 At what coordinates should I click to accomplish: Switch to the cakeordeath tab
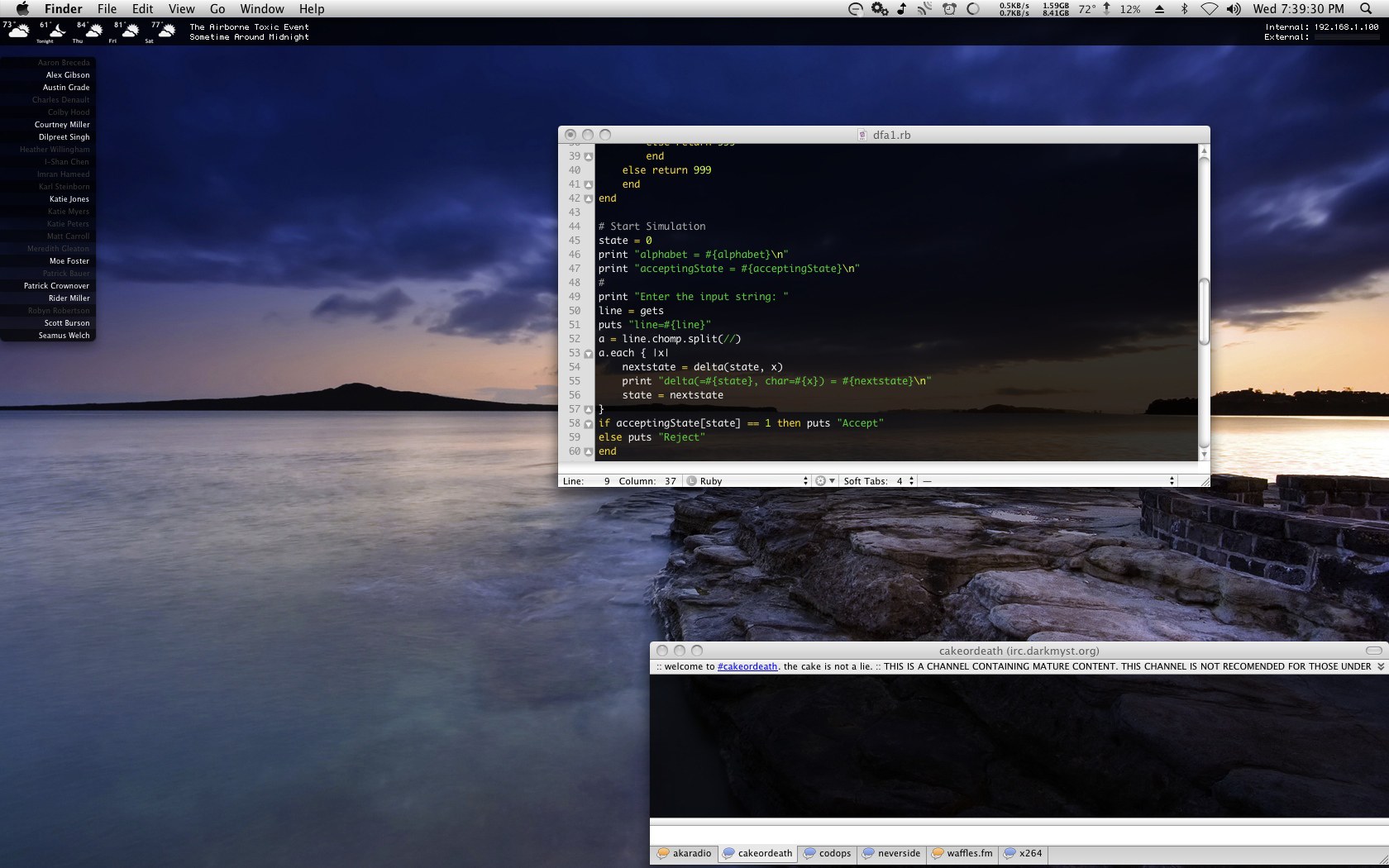[757, 853]
